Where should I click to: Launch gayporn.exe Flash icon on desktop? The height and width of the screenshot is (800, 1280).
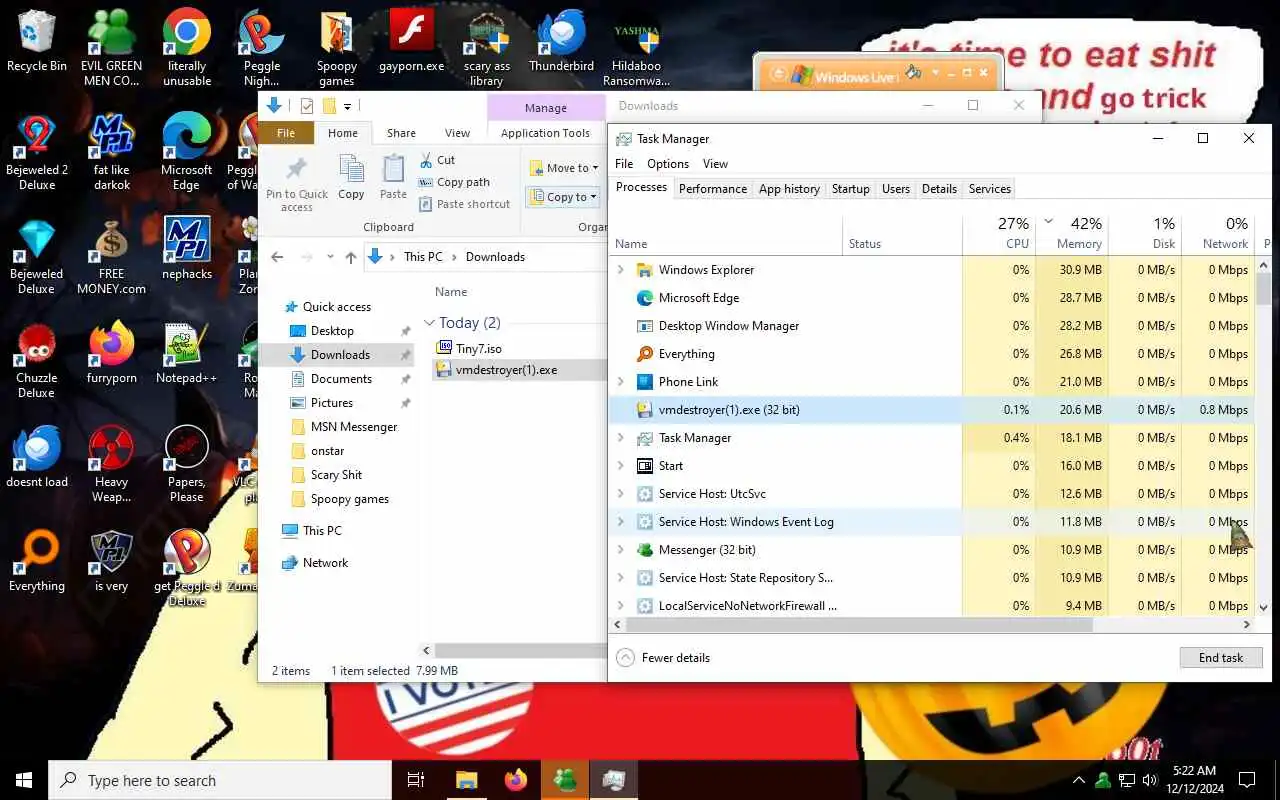point(411,42)
